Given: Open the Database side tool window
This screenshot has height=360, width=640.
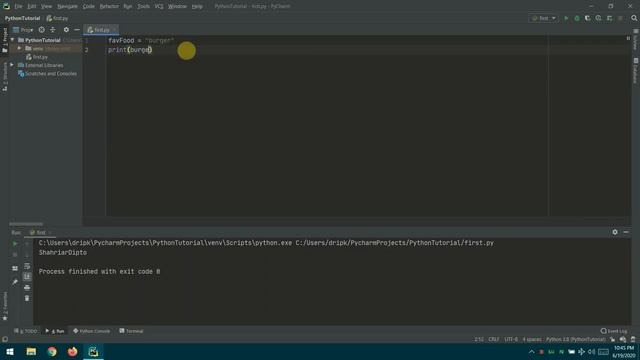Looking at the screenshot, I should 636,71.
